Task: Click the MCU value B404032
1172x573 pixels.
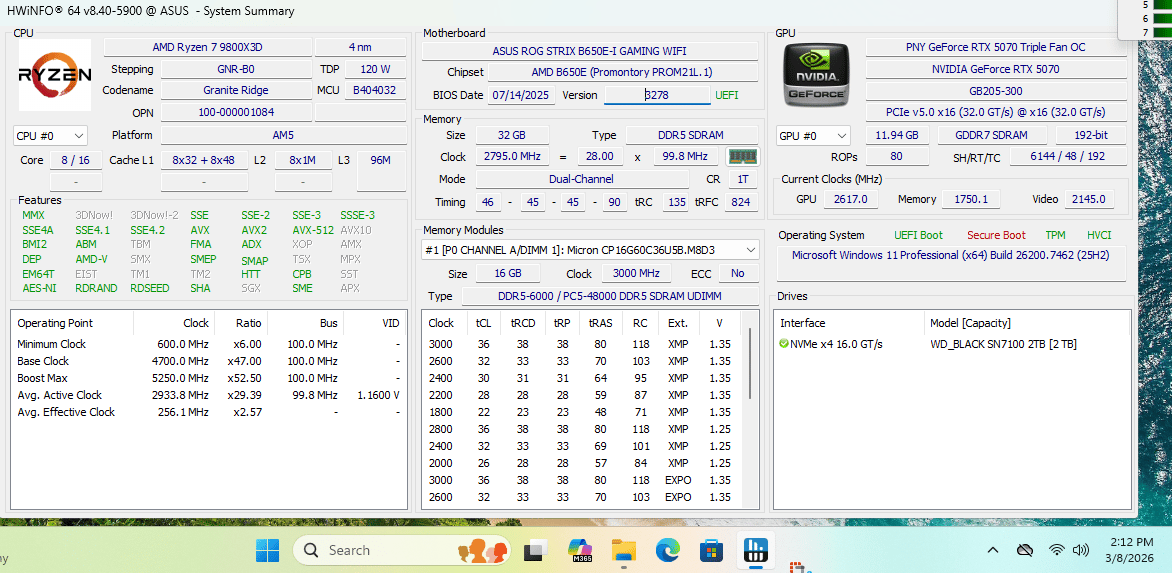Action: pos(375,90)
